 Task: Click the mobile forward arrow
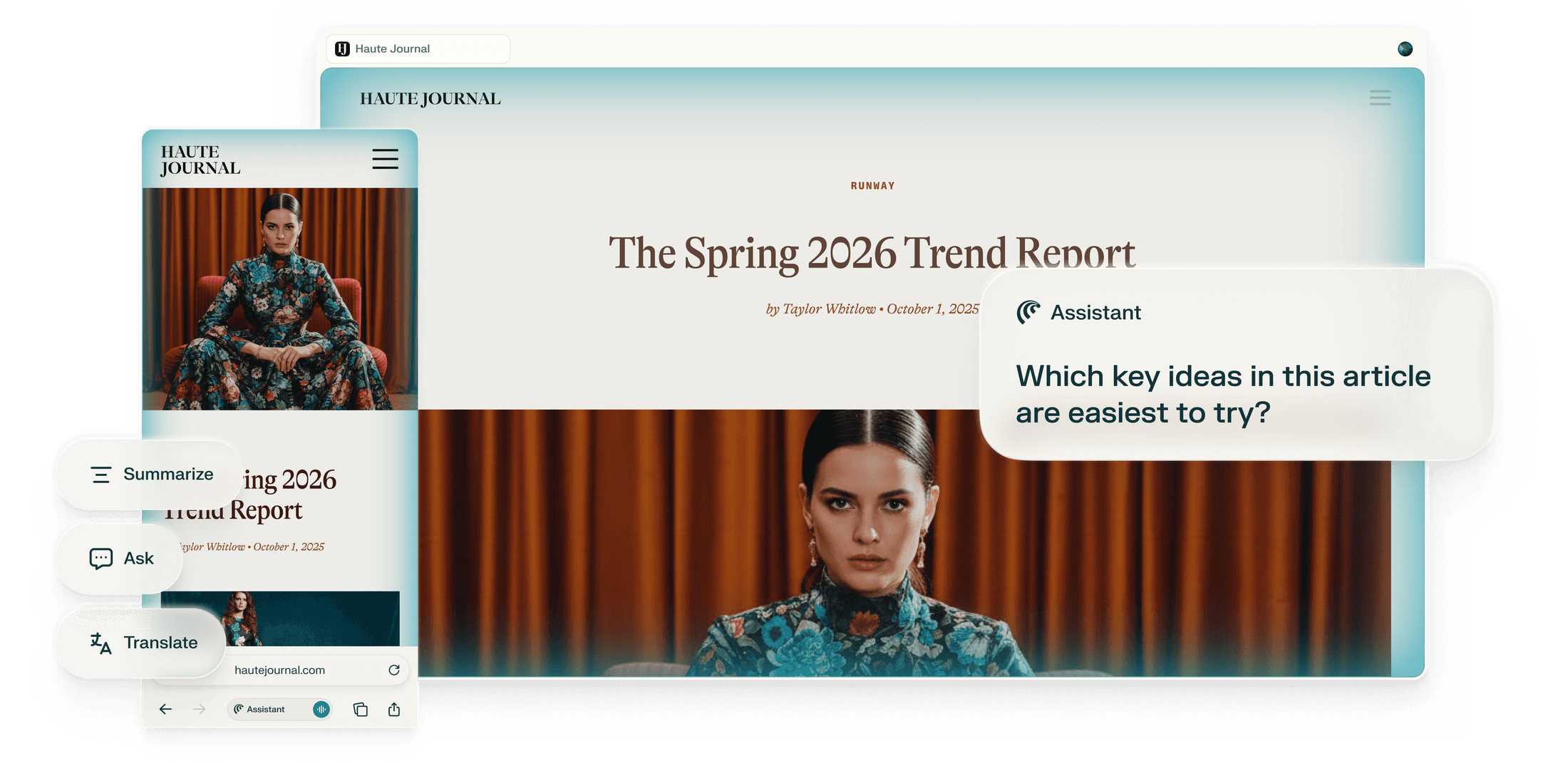point(200,709)
